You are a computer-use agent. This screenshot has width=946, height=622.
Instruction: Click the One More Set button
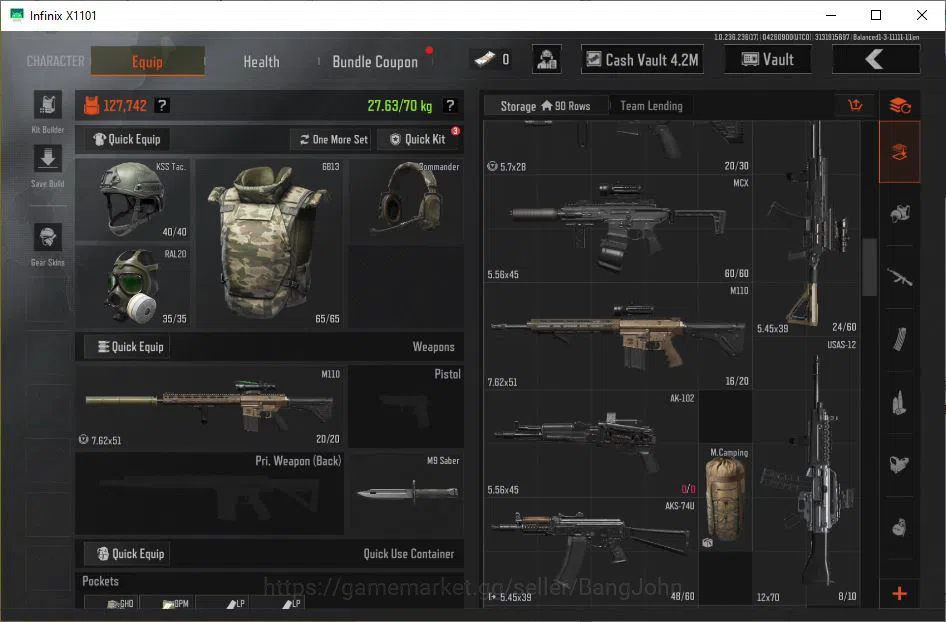(x=333, y=139)
